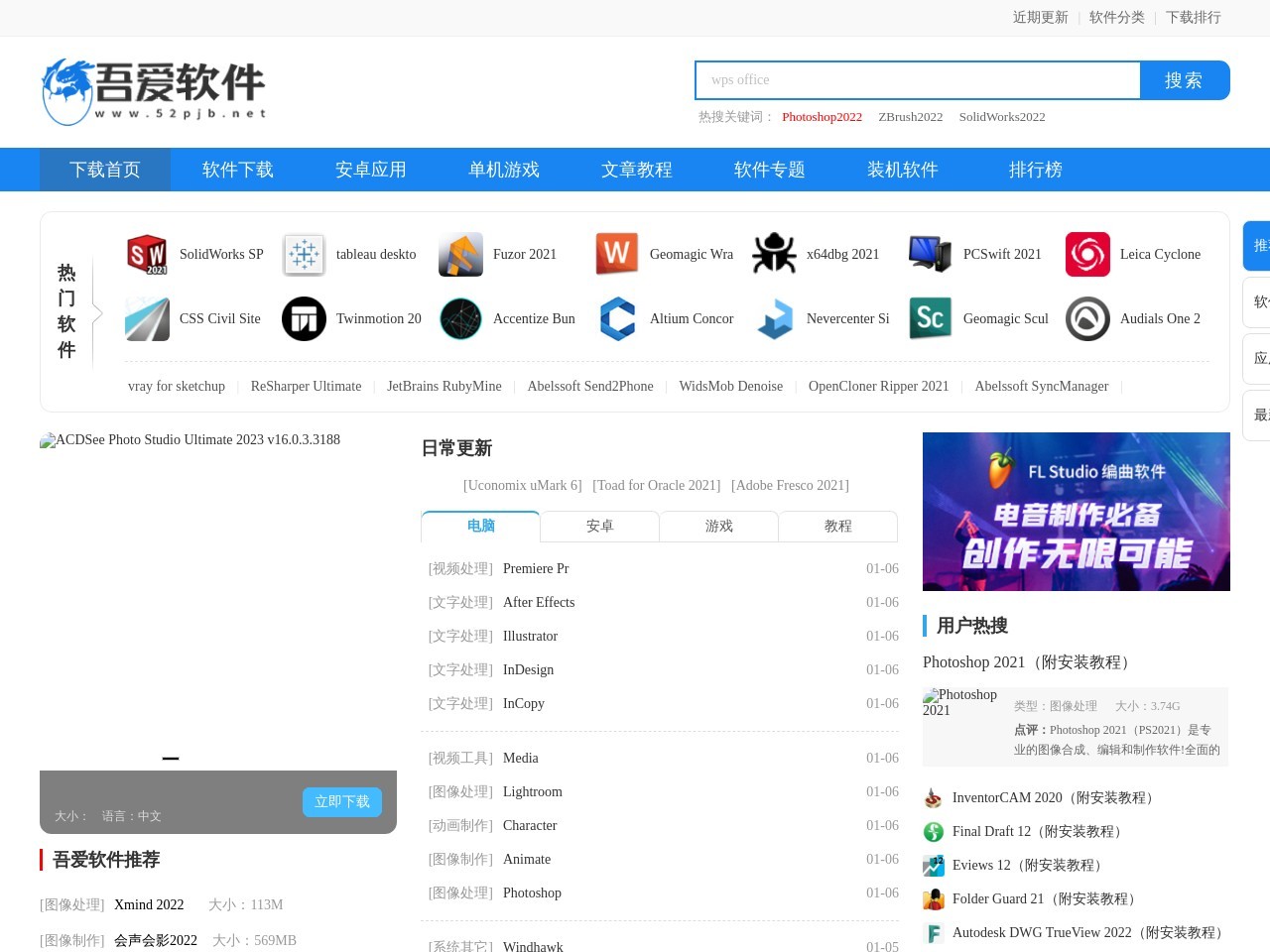Open the [Uconomix uMark 6] link
This screenshot has width=1270, height=952.
point(523,486)
